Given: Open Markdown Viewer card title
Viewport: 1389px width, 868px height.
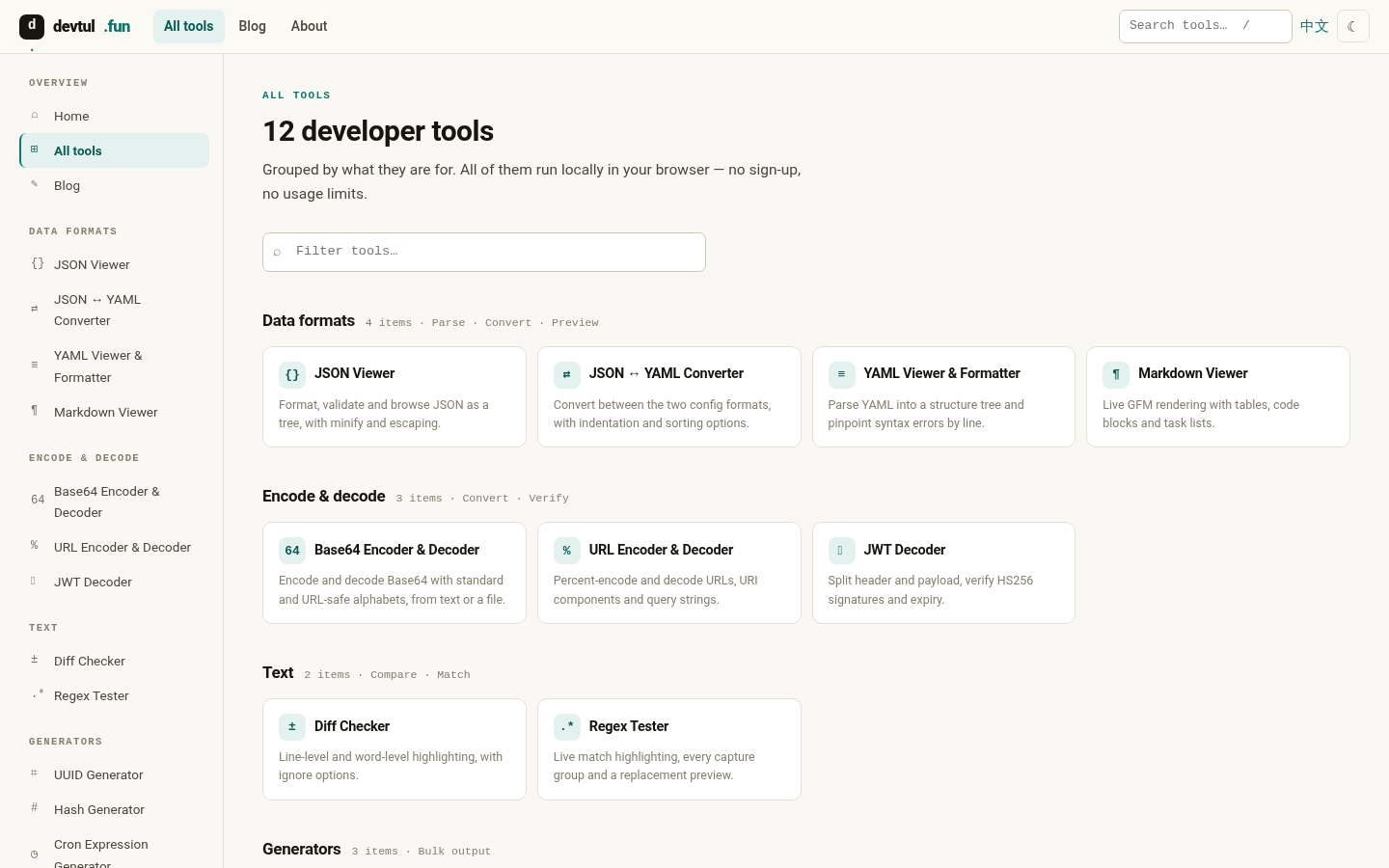Looking at the screenshot, I should (x=1193, y=373).
